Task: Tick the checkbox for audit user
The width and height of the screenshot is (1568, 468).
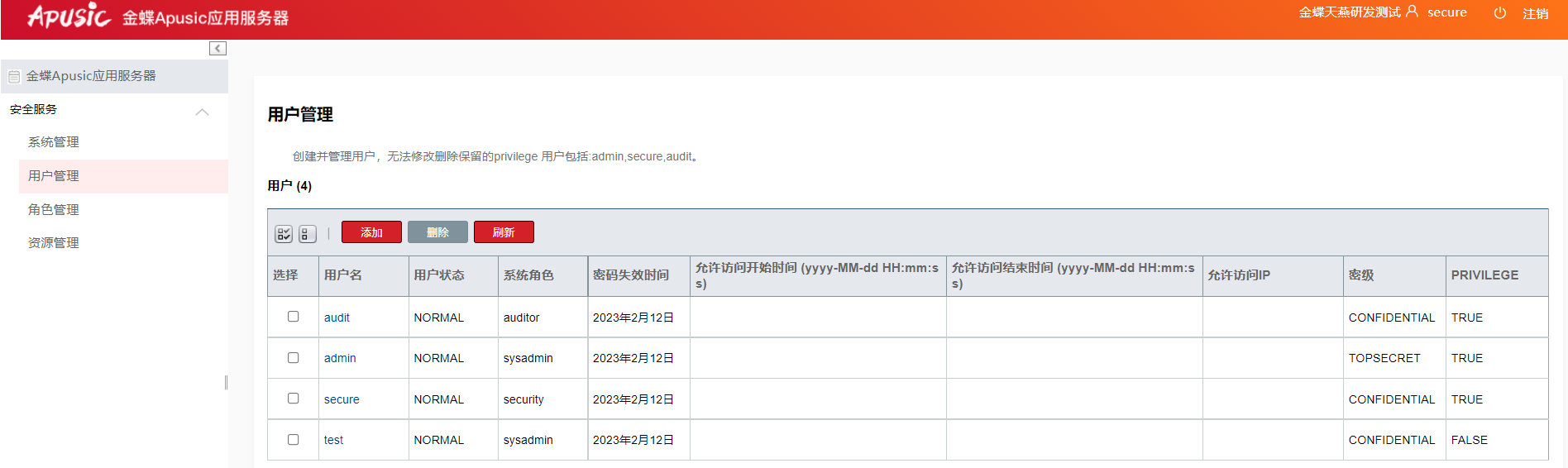Action: [293, 317]
